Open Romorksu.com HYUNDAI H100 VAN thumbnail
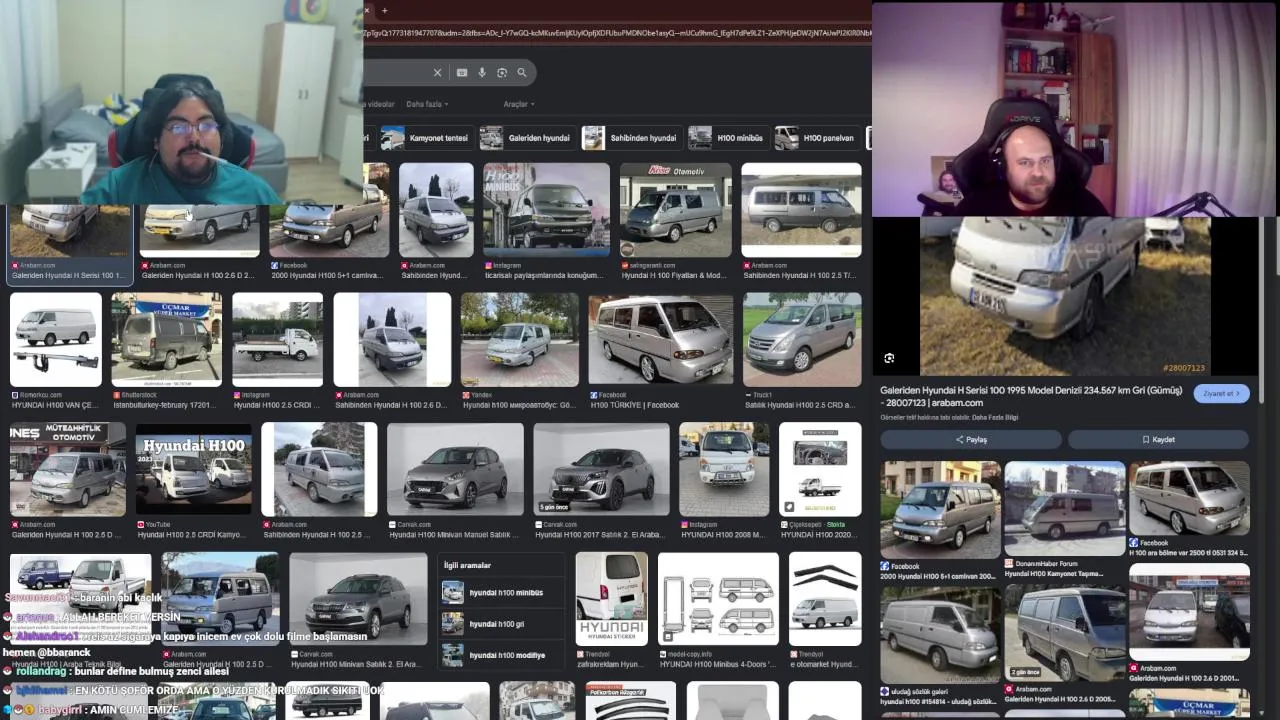Screen dimensions: 1280x720 coord(56,339)
